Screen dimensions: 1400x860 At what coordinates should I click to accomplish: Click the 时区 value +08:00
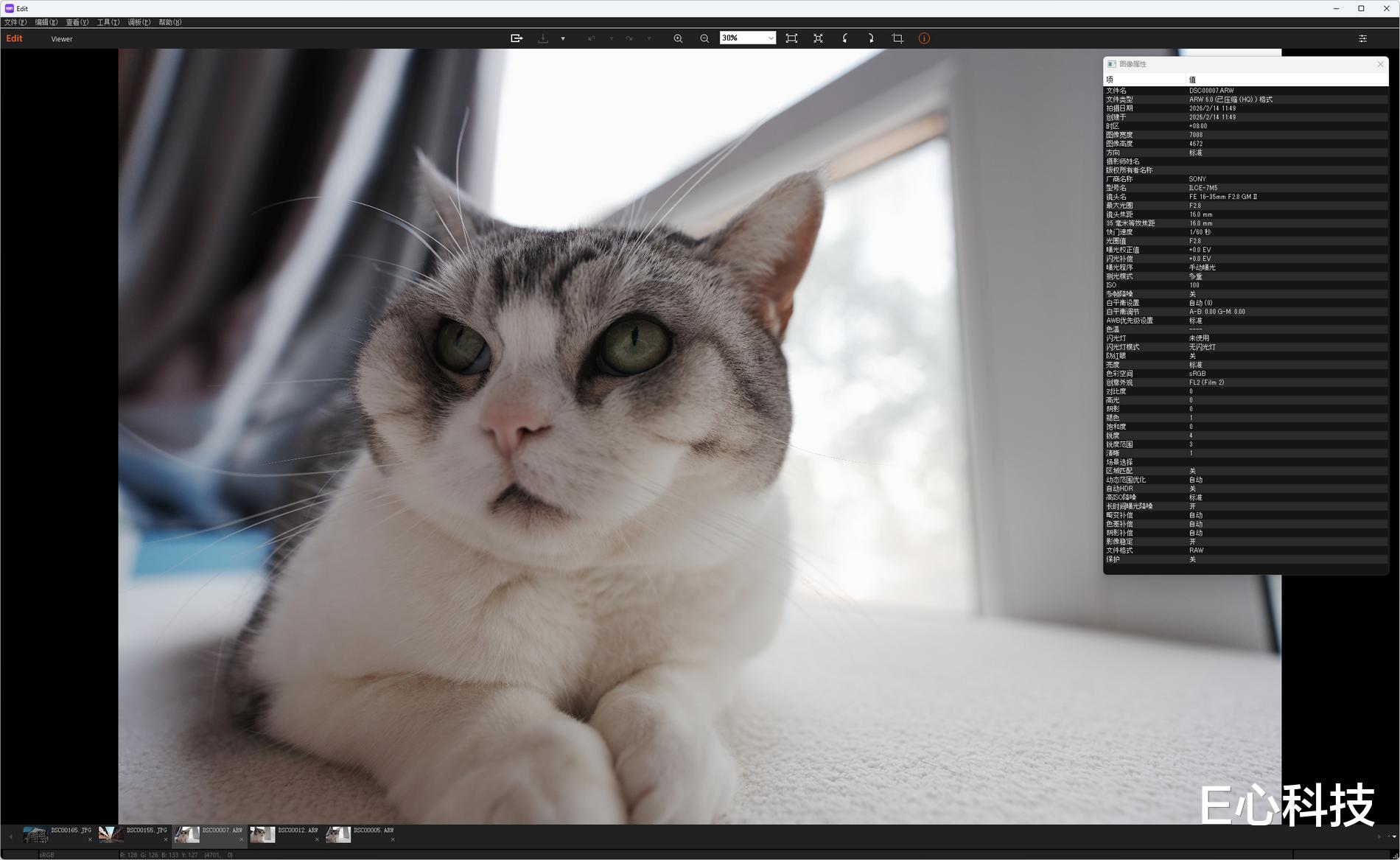pos(1198,126)
